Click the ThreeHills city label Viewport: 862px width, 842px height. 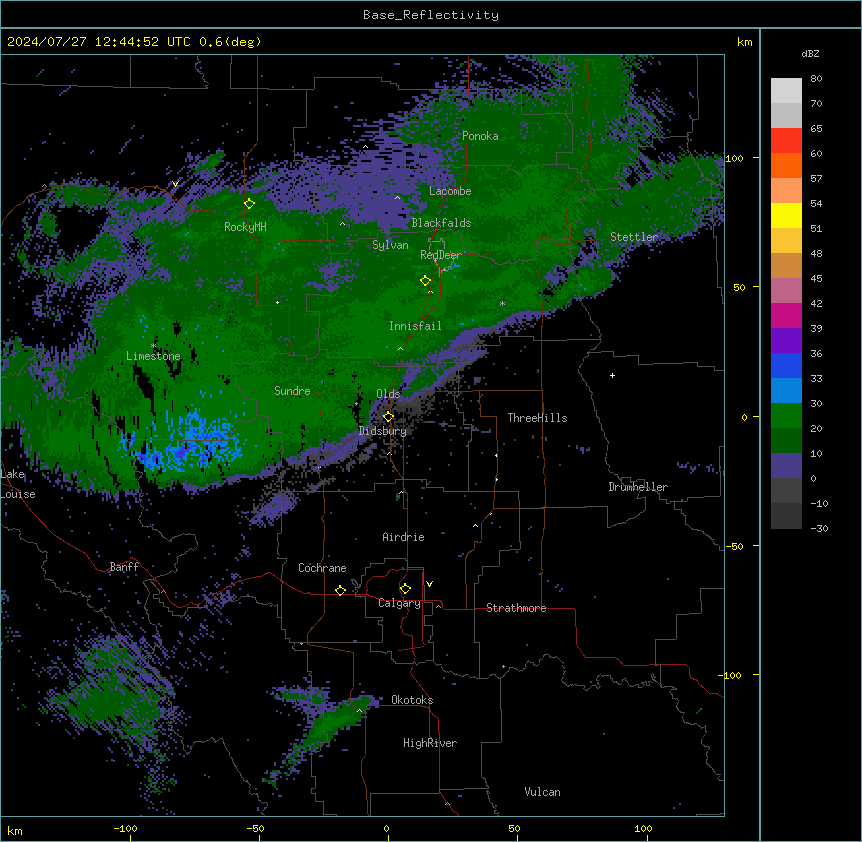pyautogui.click(x=537, y=418)
